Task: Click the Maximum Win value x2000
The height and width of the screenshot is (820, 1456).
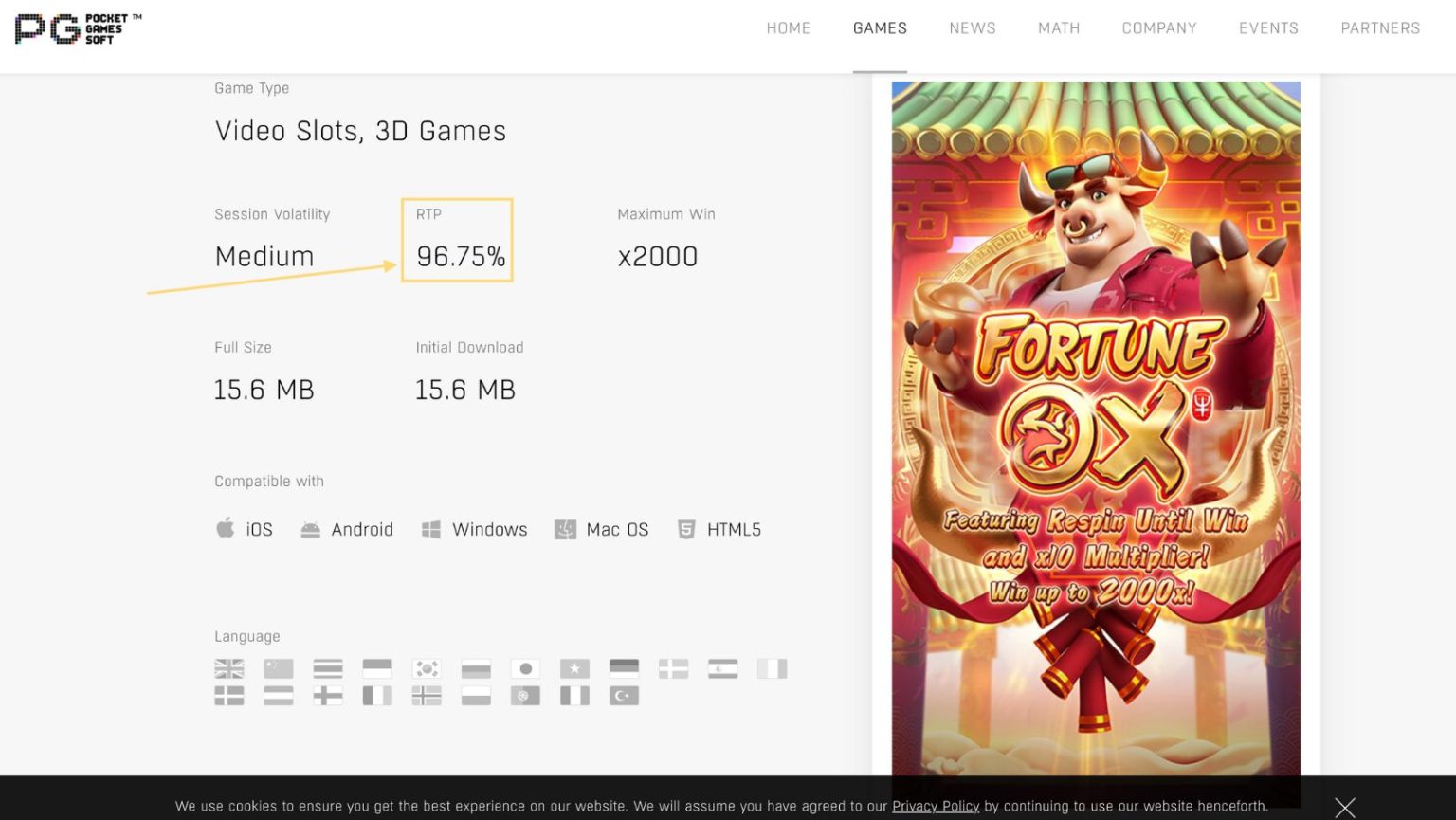Action: click(658, 257)
